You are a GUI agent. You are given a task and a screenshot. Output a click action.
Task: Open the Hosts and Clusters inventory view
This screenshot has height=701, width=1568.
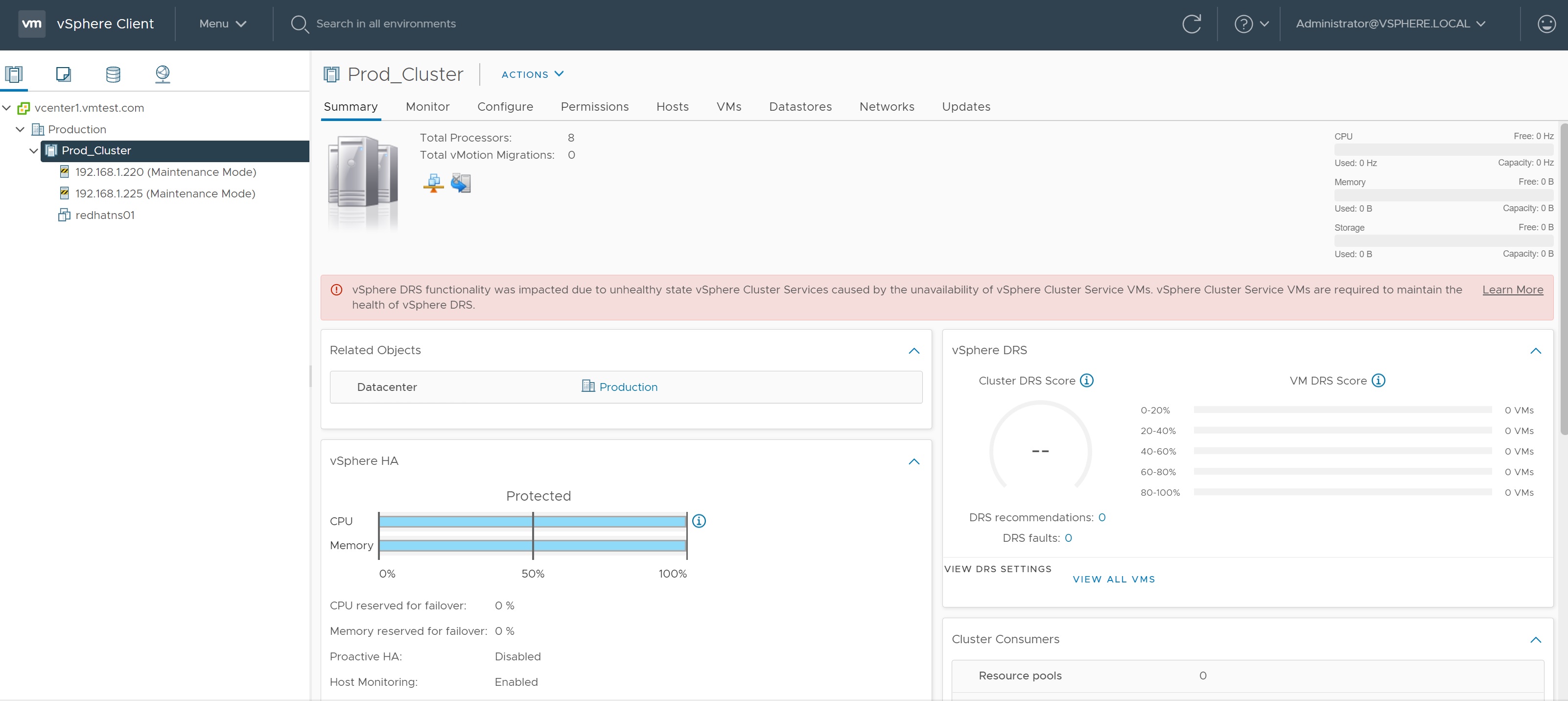tap(14, 74)
